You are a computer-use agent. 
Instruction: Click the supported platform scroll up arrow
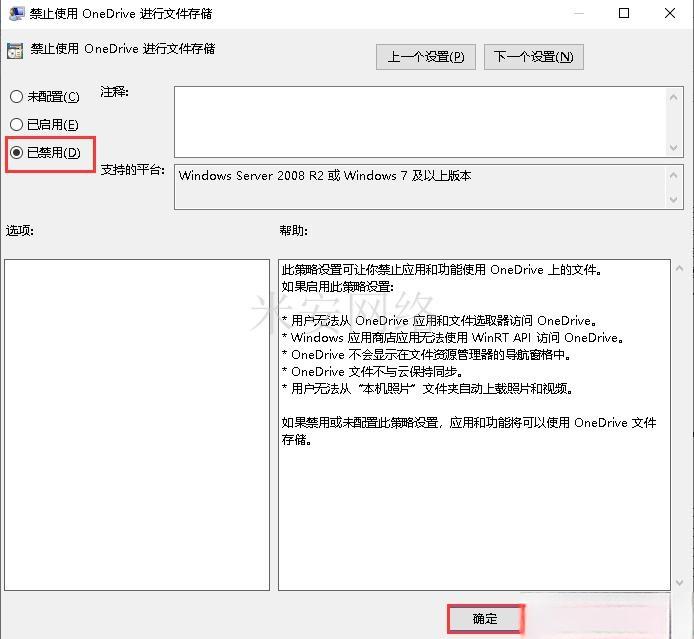674,175
